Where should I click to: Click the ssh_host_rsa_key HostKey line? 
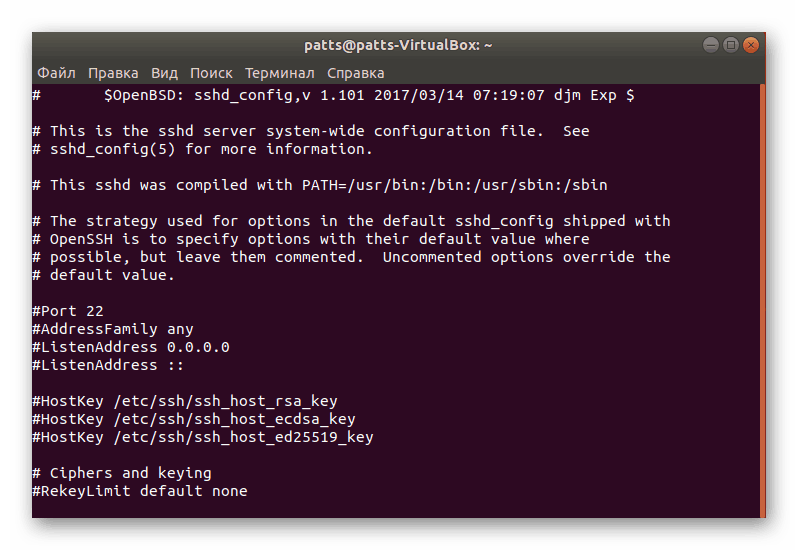click(185, 401)
